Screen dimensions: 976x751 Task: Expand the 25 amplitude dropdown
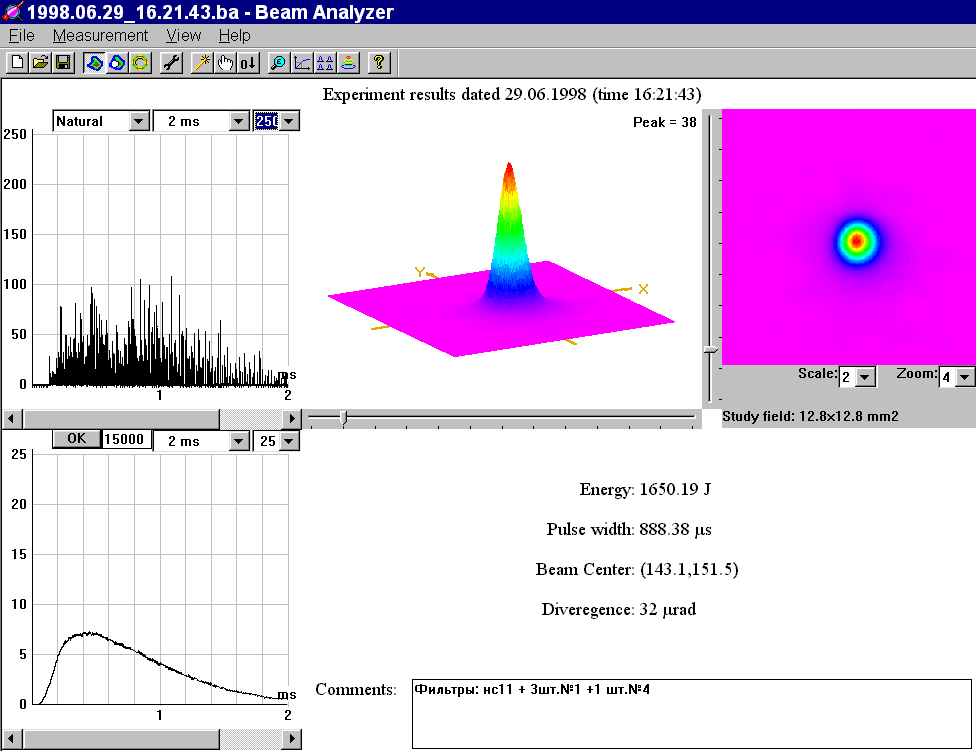289,441
